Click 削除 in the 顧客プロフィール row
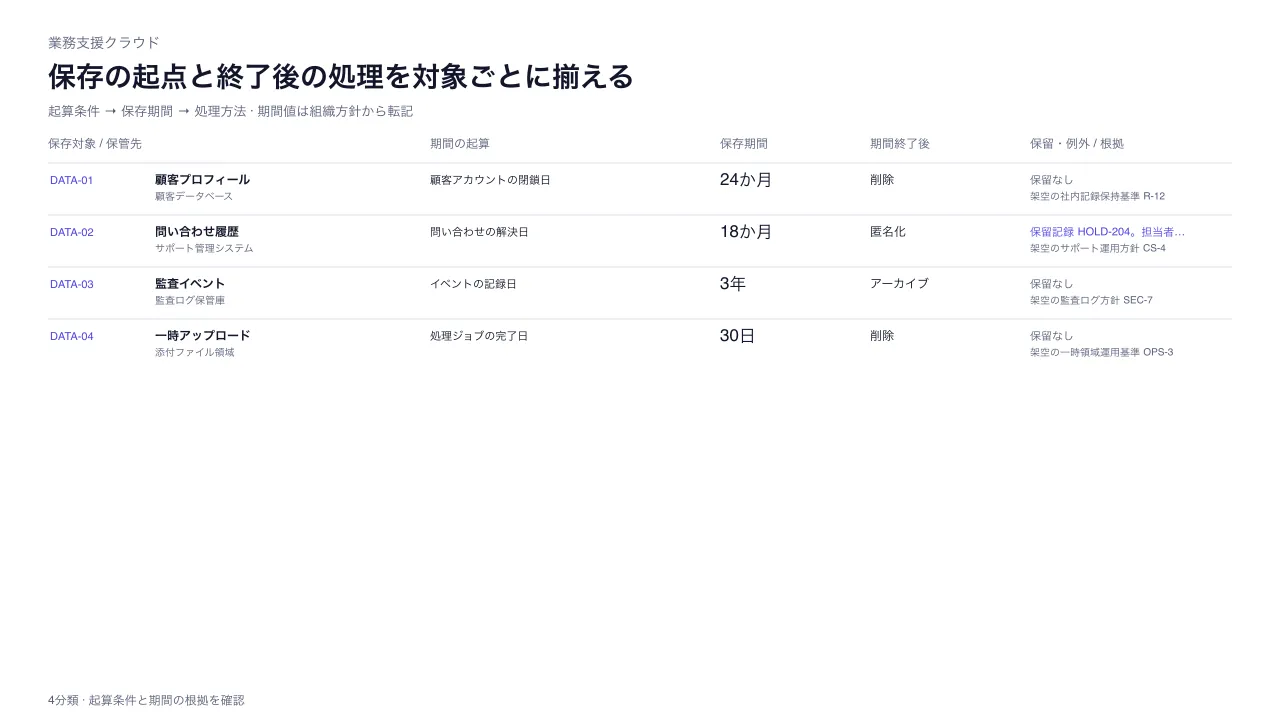 (882, 180)
